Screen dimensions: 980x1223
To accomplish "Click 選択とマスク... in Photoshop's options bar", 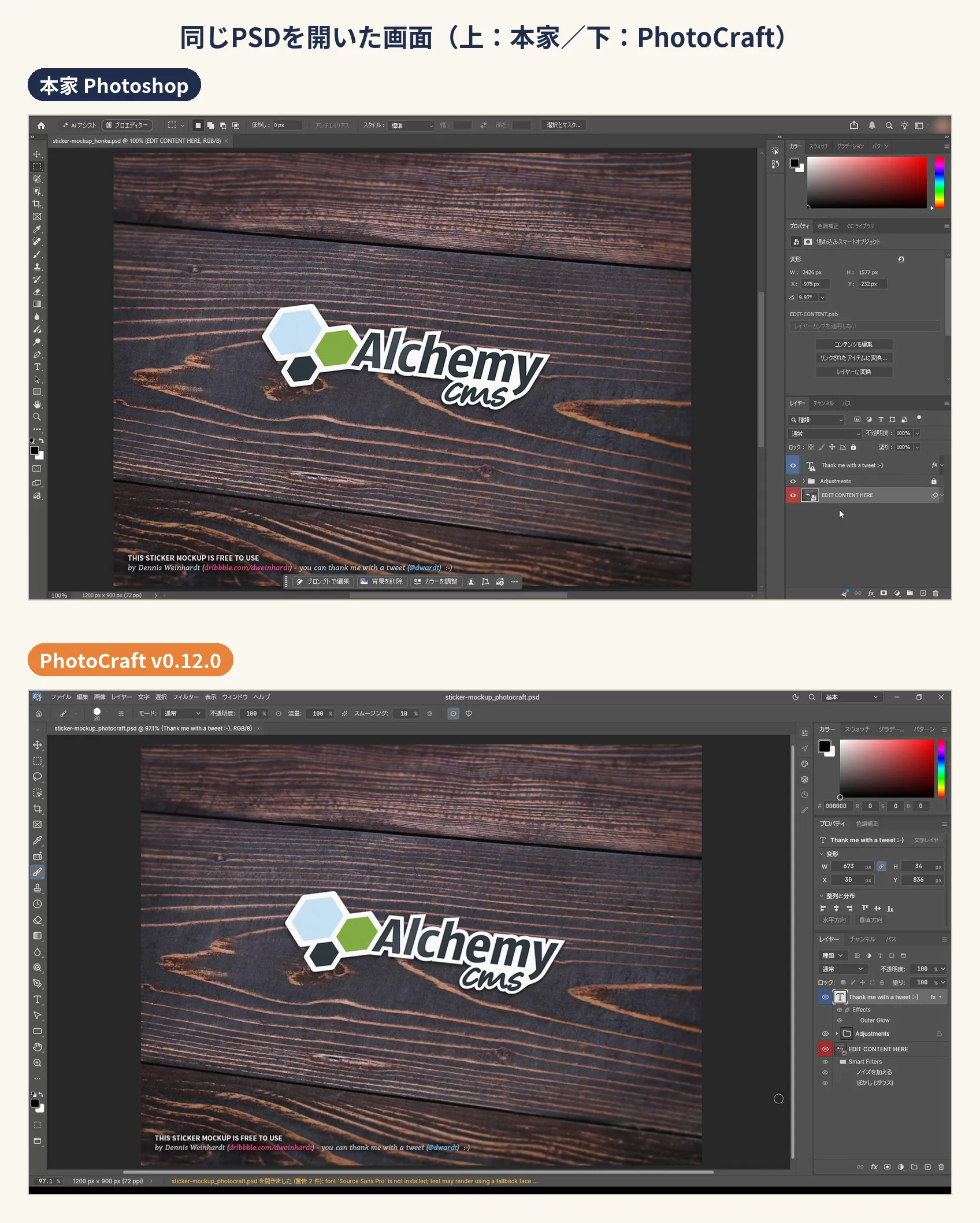I will (563, 125).
